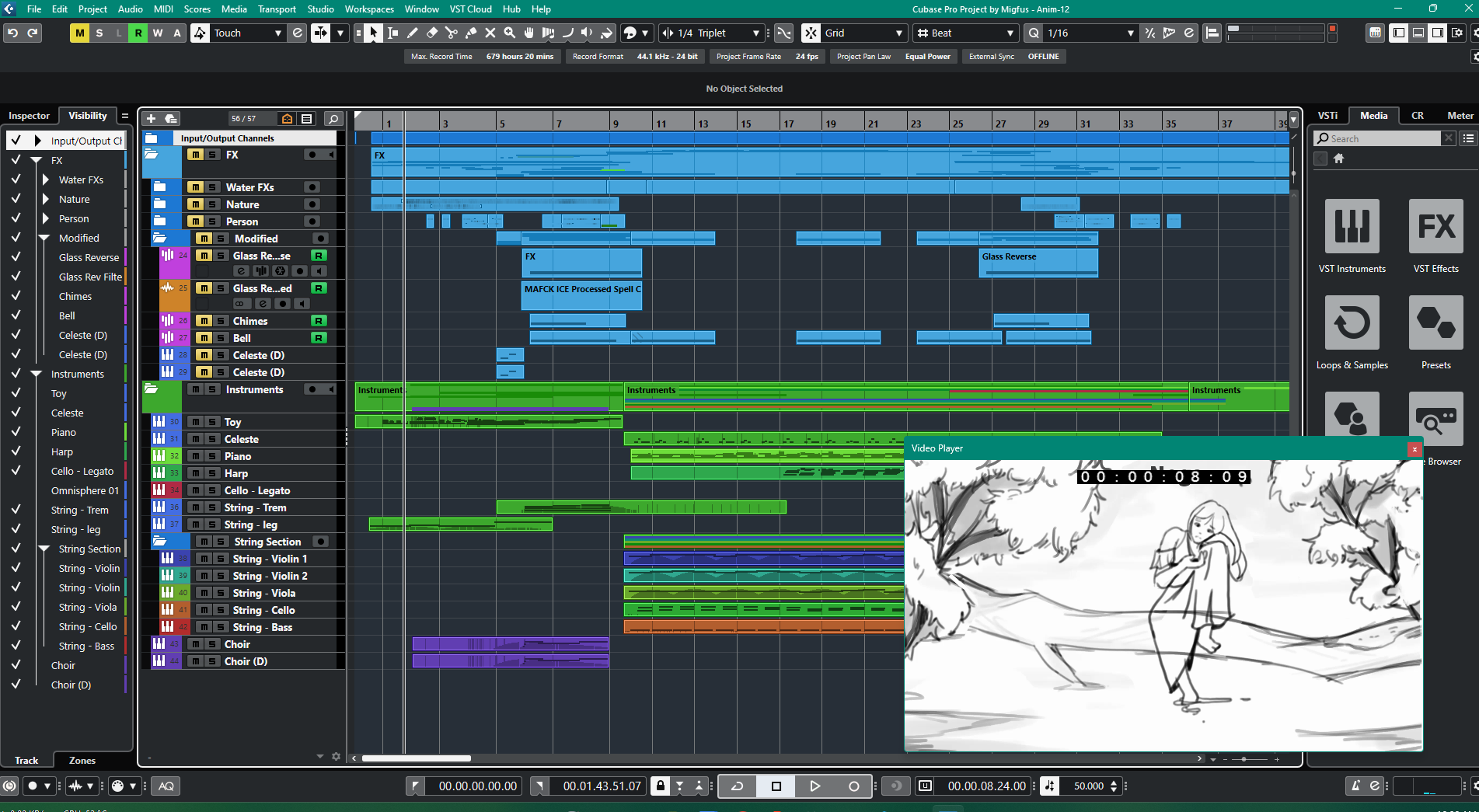The width and height of the screenshot is (1479, 812).
Task: Collapse Modified folder in Visibility list
Action: (x=44, y=238)
